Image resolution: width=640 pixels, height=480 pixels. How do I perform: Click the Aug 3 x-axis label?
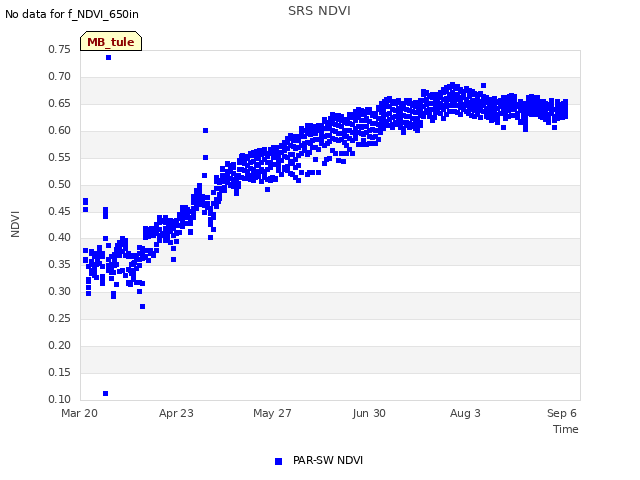tap(465, 413)
